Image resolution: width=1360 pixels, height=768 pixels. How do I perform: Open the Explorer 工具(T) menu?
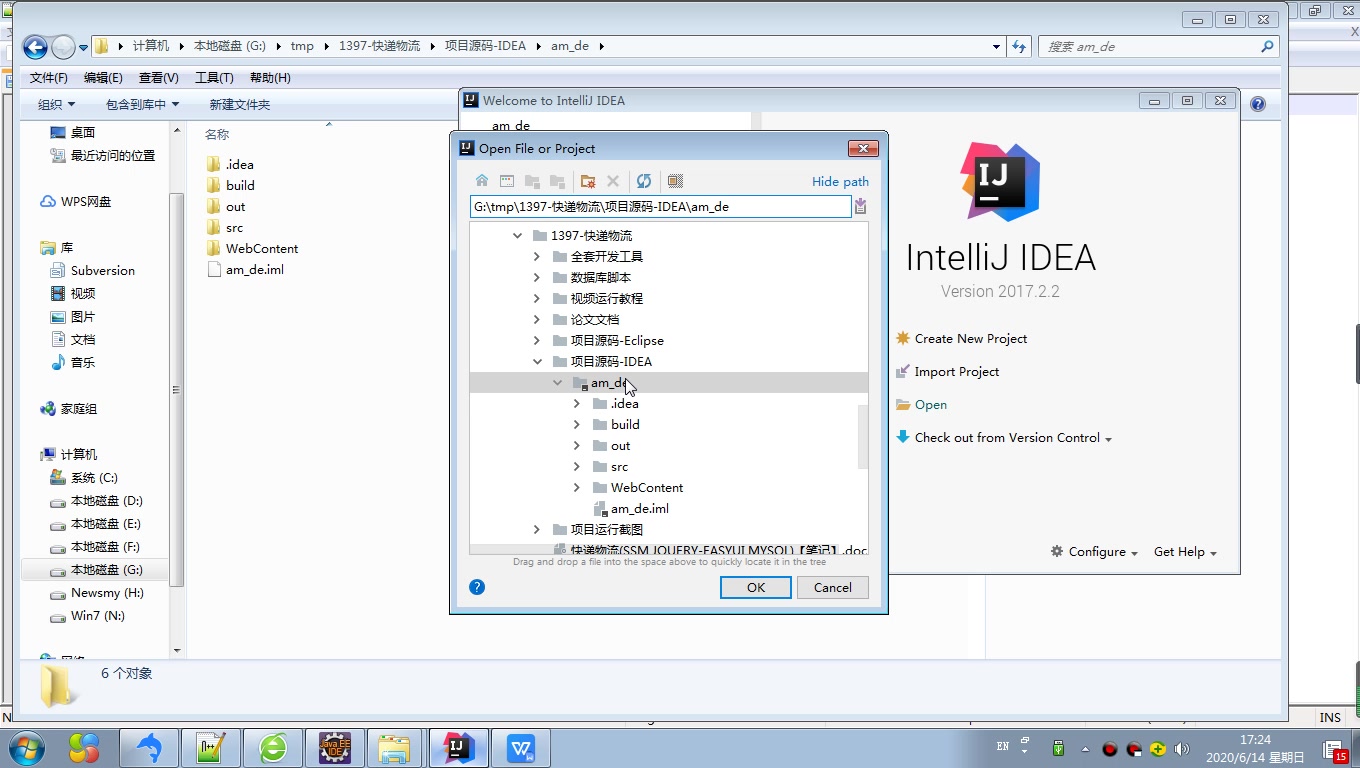pos(214,77)
